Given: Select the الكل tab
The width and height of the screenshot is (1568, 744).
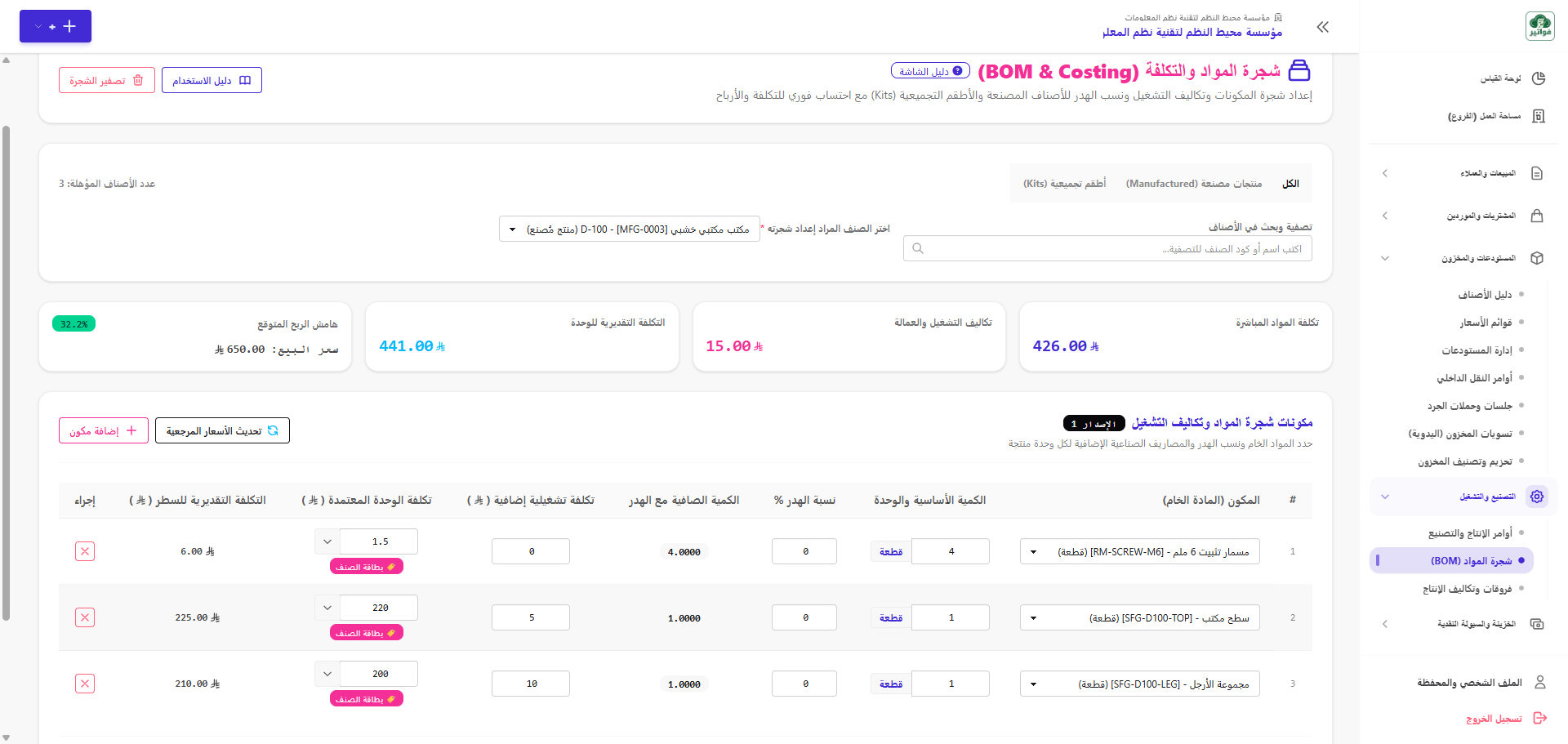Looking at the screenshot, I should (x=1290, y=184).
